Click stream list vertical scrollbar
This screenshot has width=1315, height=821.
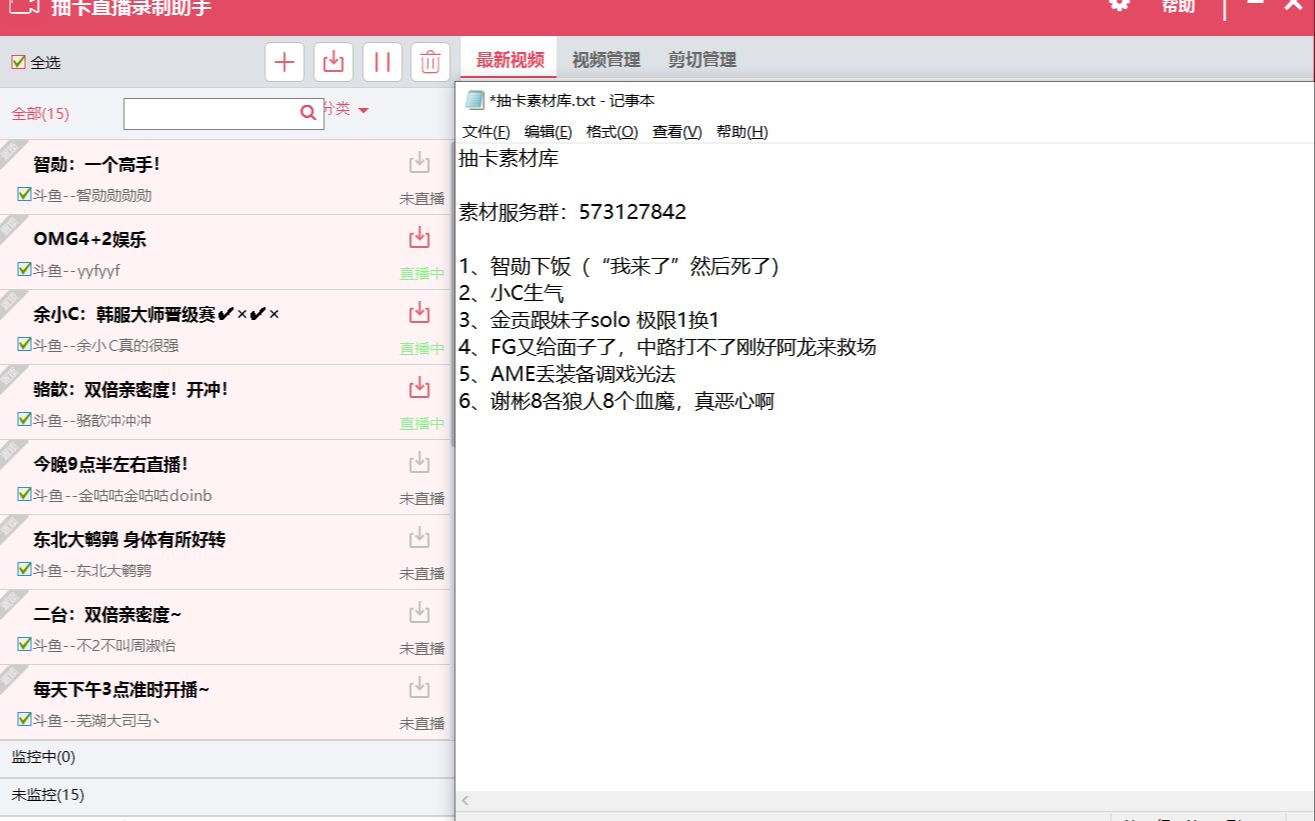(452, 295)
